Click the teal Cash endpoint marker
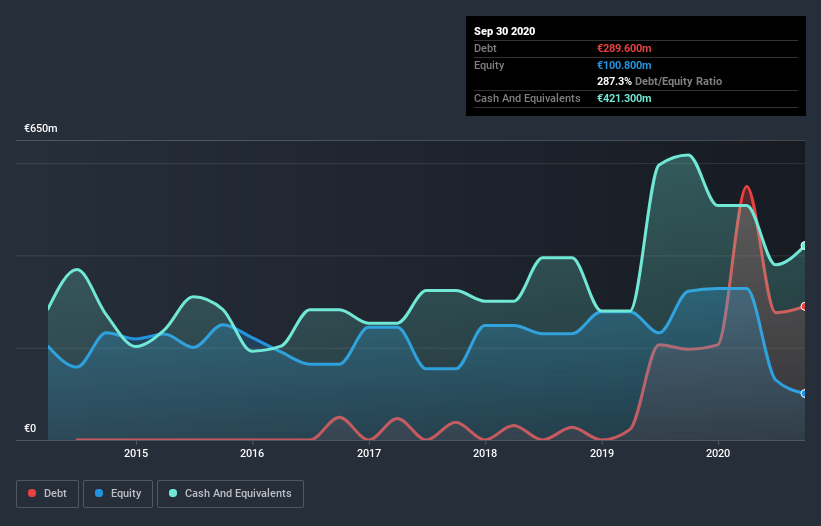 tap(804, 245)
